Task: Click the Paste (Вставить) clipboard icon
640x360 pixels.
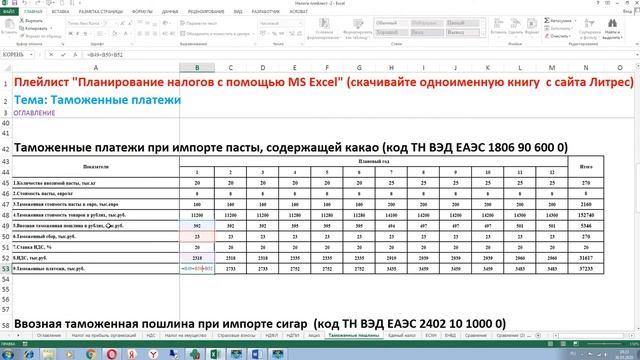Action: click(9, 25)
